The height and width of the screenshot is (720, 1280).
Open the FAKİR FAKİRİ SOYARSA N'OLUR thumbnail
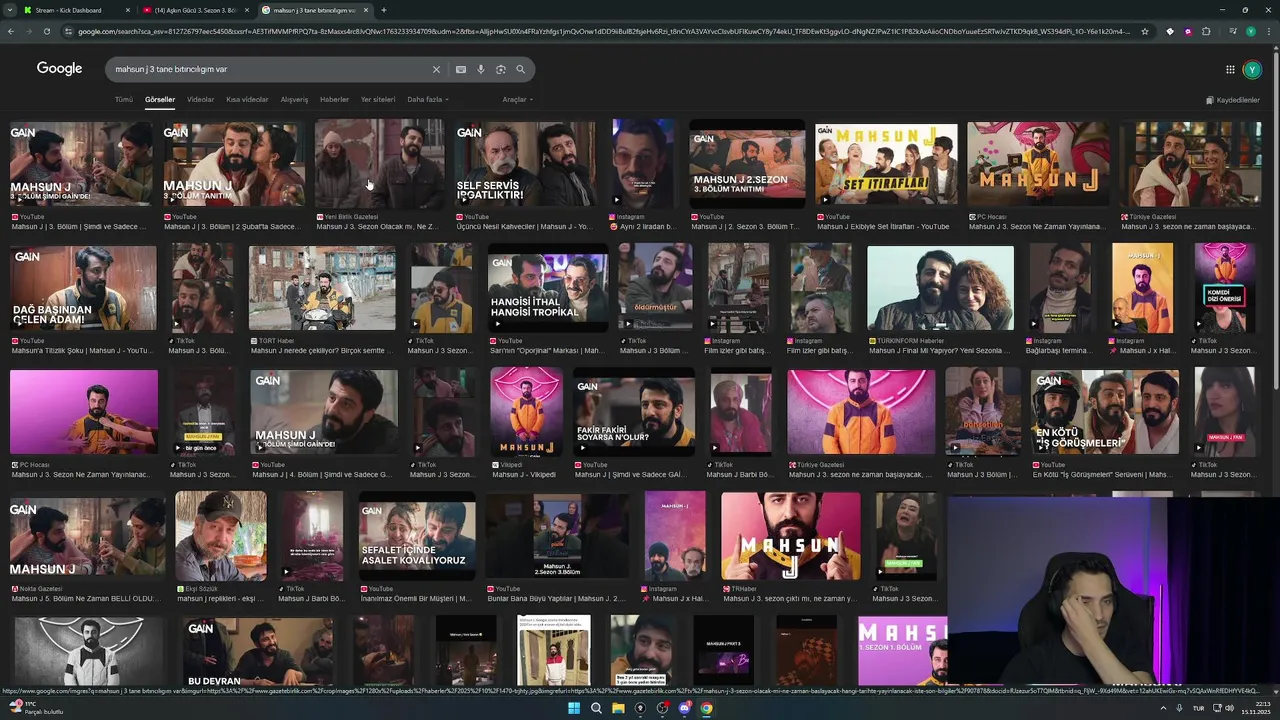click(634, 412)
